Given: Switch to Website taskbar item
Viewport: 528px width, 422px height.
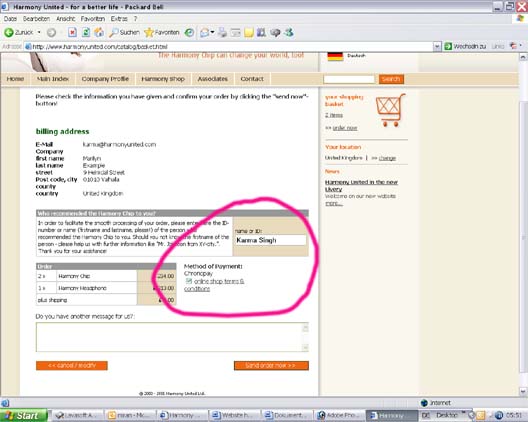Looking at the screenshot, I should coord(234,416).
